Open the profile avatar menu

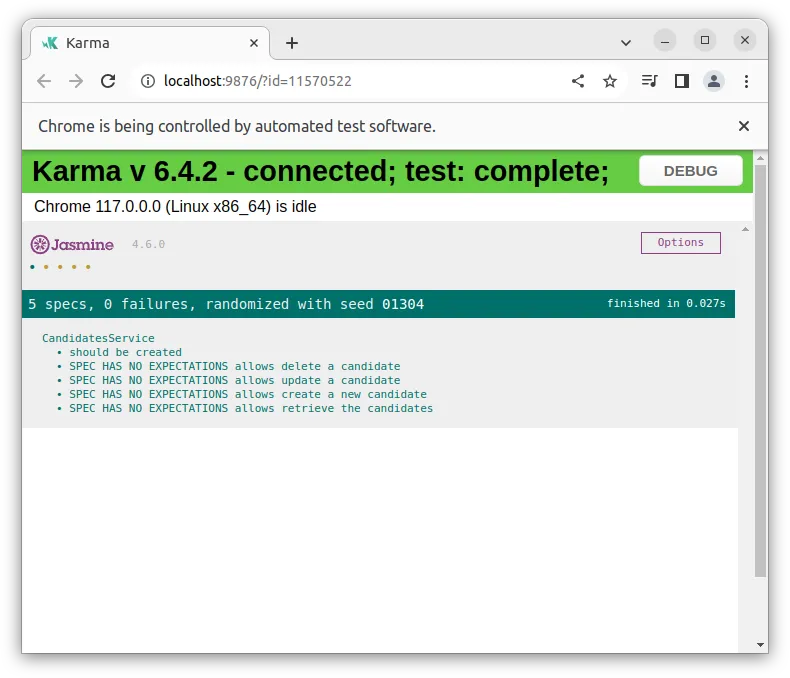tap(714, 81)
